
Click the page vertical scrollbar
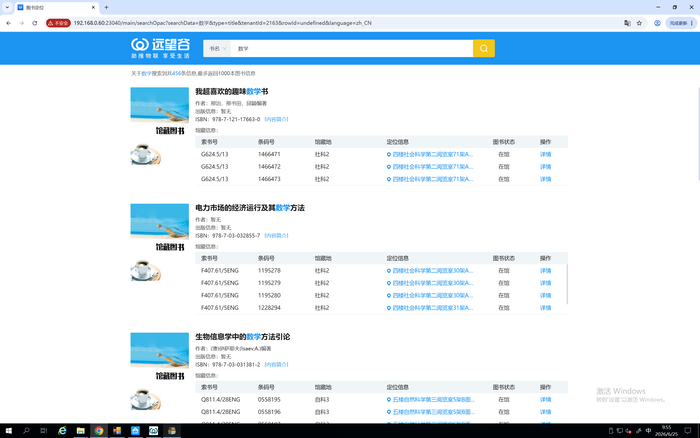click(x=698, y=134)
